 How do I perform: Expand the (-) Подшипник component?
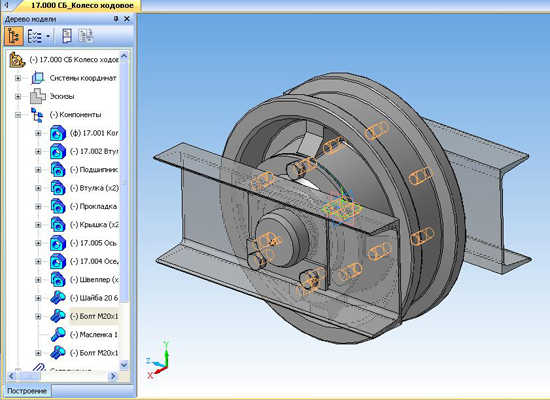pyautogui.click(x=38, y=170)
